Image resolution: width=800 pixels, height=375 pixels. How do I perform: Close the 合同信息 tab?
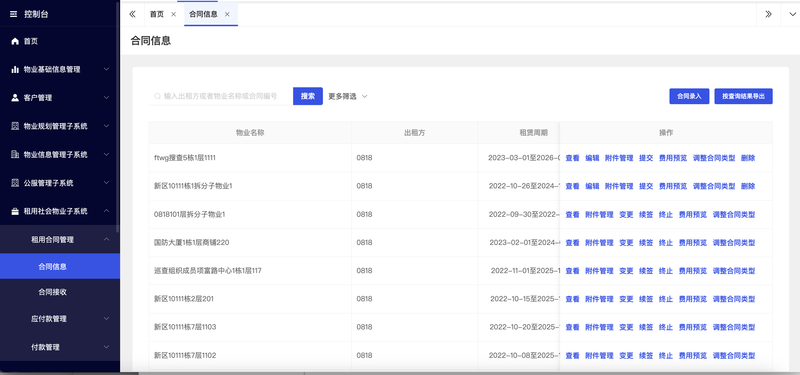tap(227, 14)
